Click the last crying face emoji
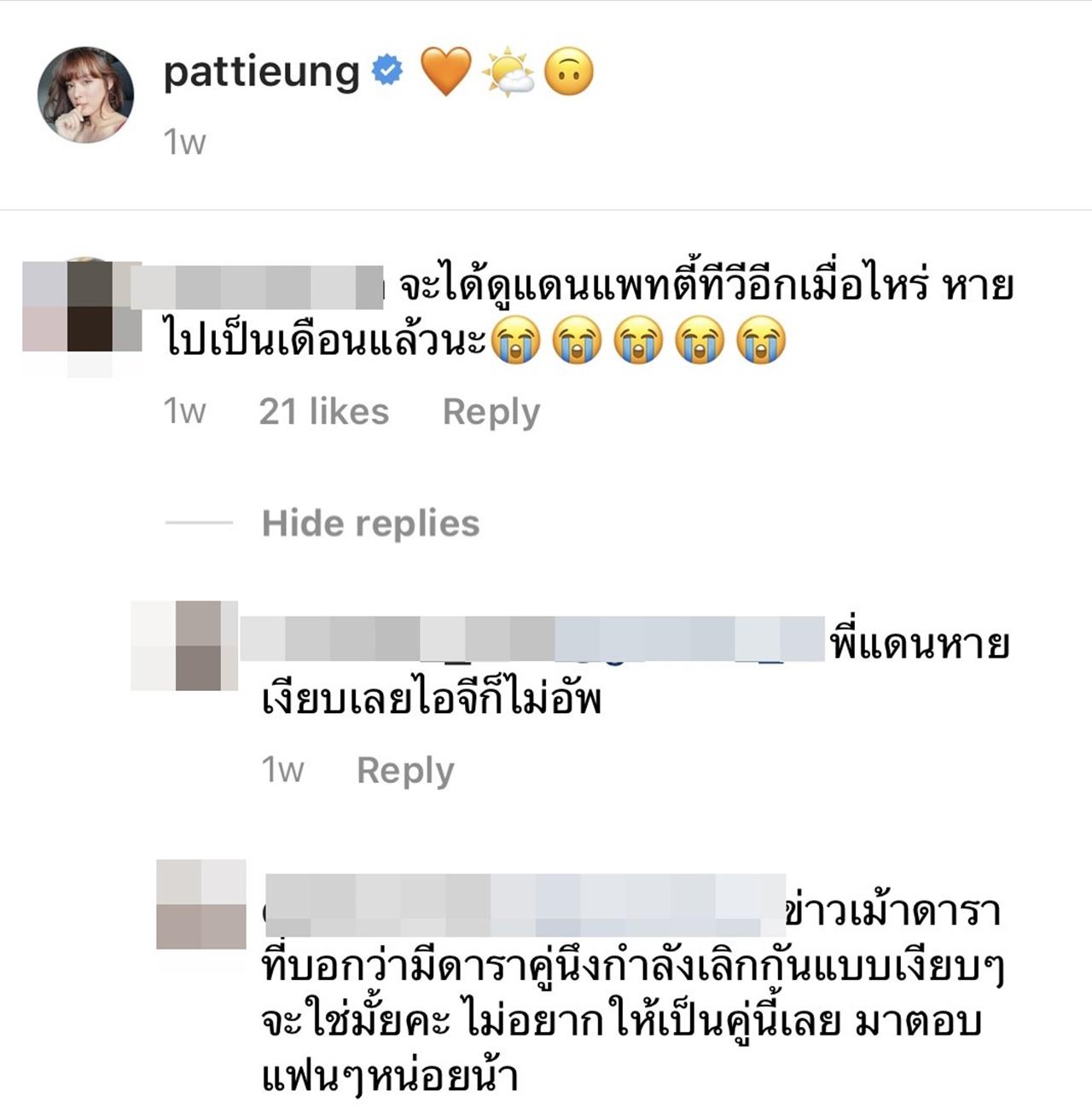Image resolution: width=1092 pixels, height=1114 pixels. coord(760,339)
